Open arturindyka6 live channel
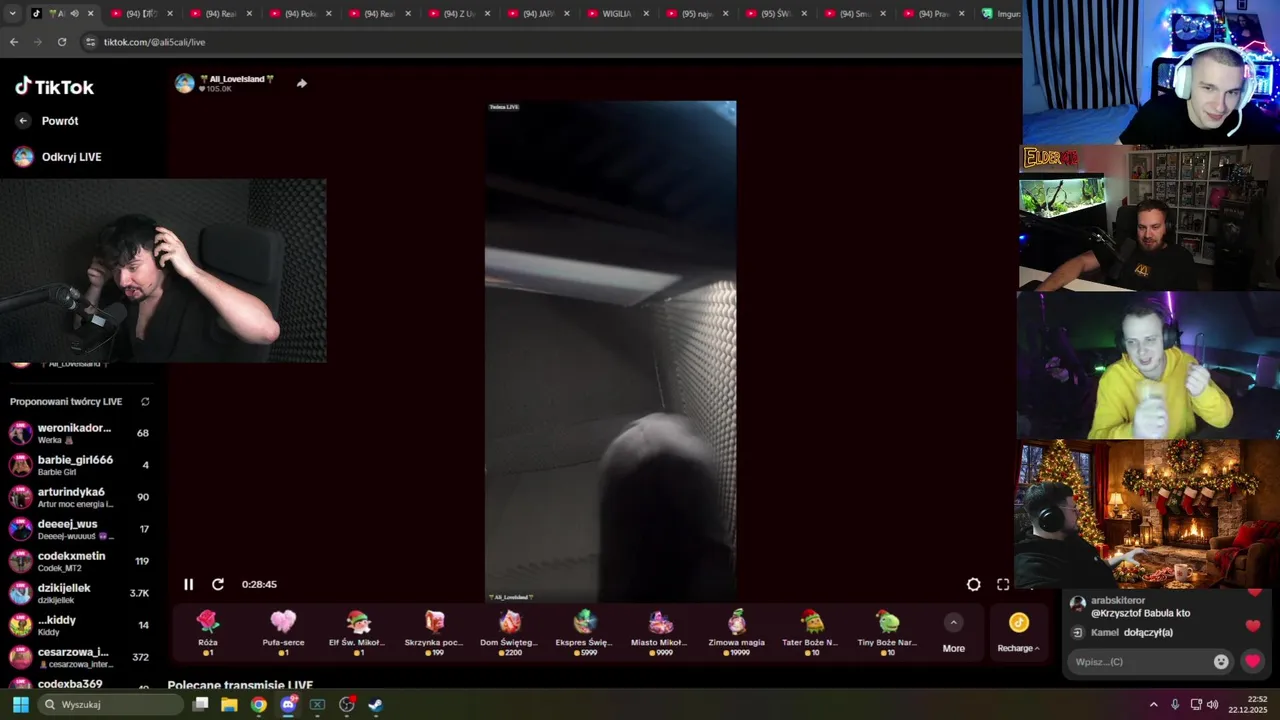Viewport: 1280px width, 720px height. [80, 497]
